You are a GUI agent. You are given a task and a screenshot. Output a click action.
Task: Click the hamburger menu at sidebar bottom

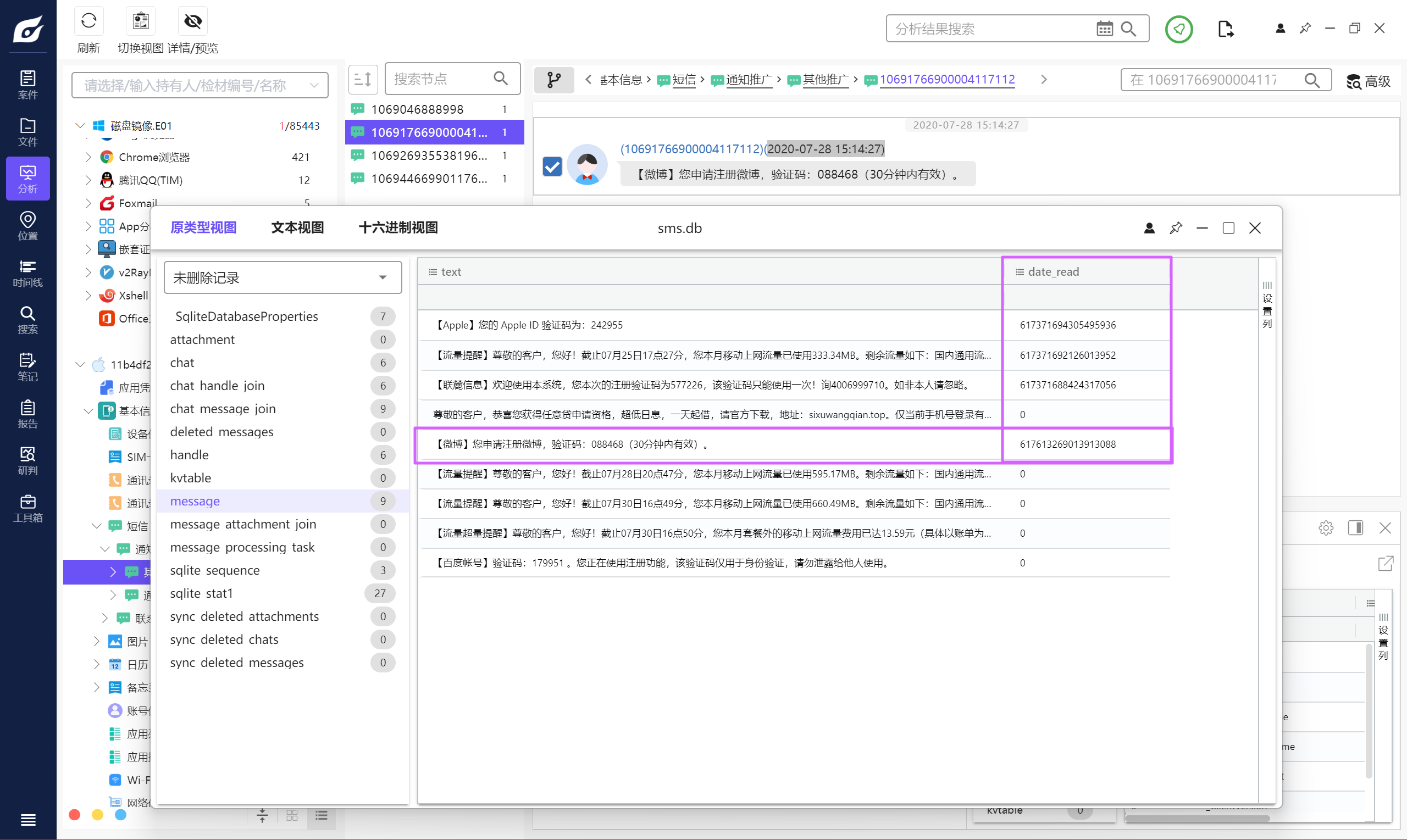27,819
